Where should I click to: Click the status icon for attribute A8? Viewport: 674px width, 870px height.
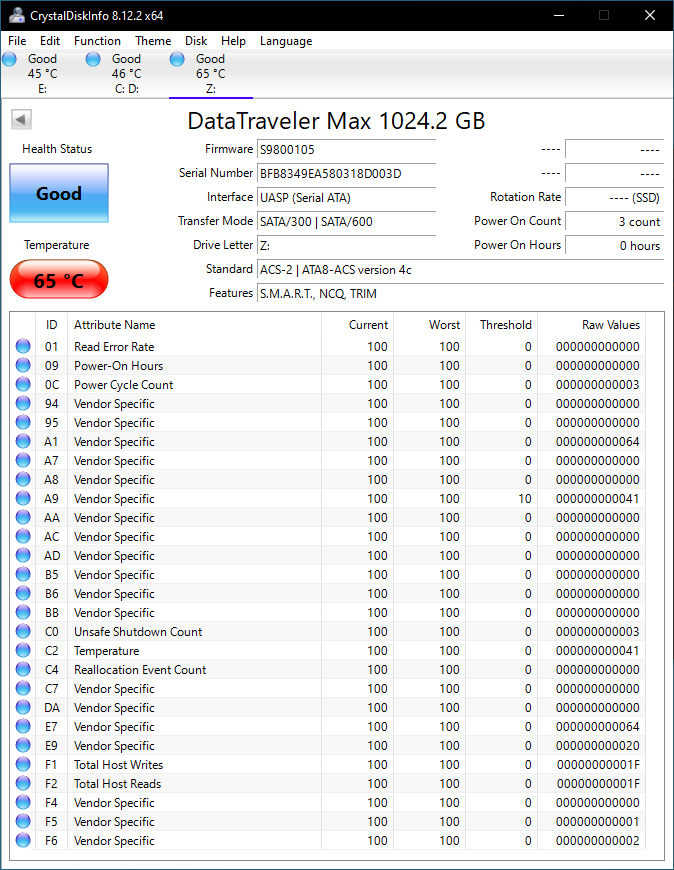(23, 479)
